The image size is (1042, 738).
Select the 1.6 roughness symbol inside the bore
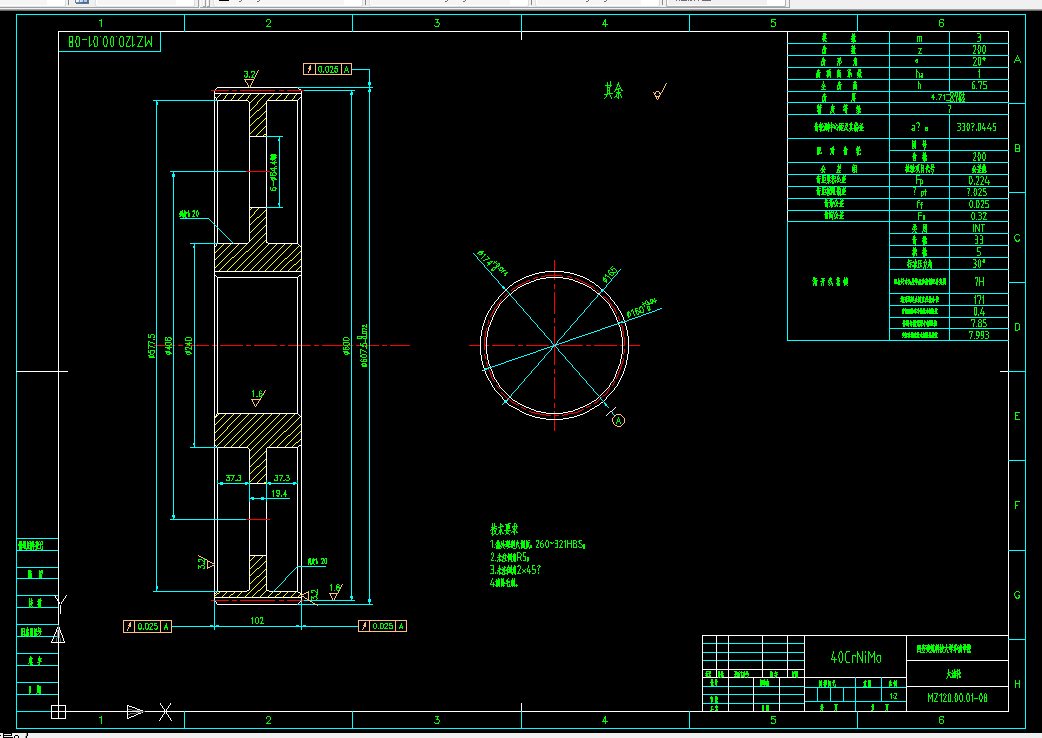point(257,398)
